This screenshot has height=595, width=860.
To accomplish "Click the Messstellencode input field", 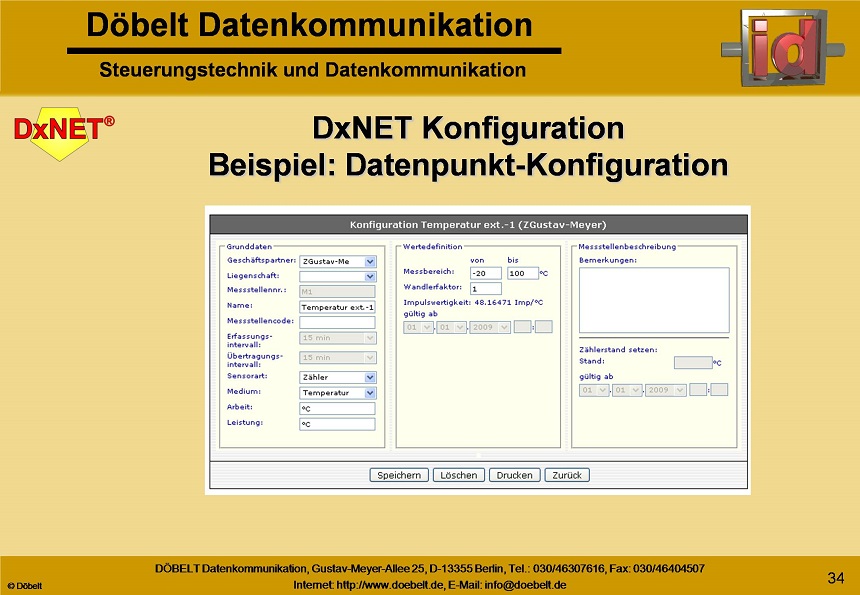I will click(x=337, y=322).
